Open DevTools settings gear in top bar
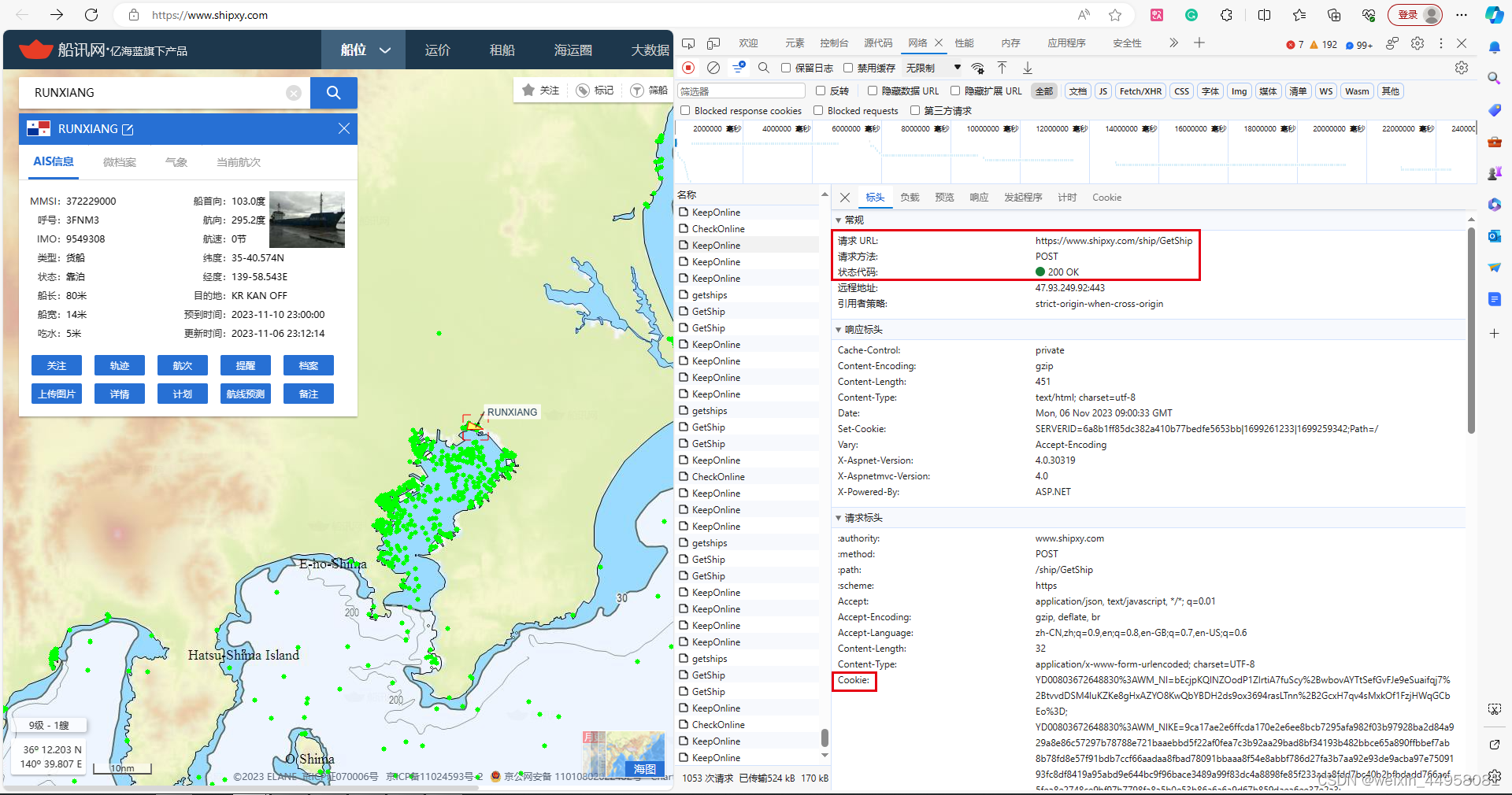 (x=1417, y=43)
